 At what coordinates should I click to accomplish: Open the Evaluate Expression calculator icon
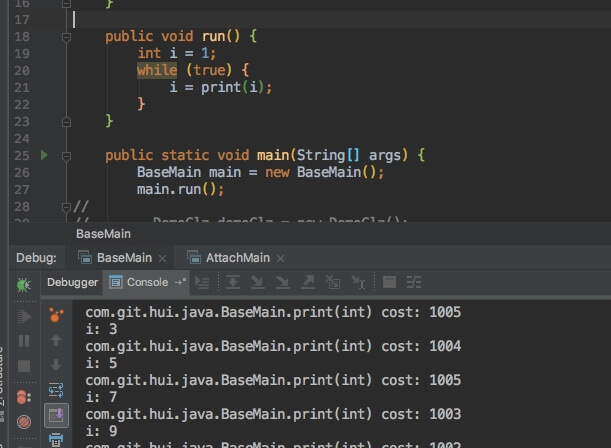[389, 282]
